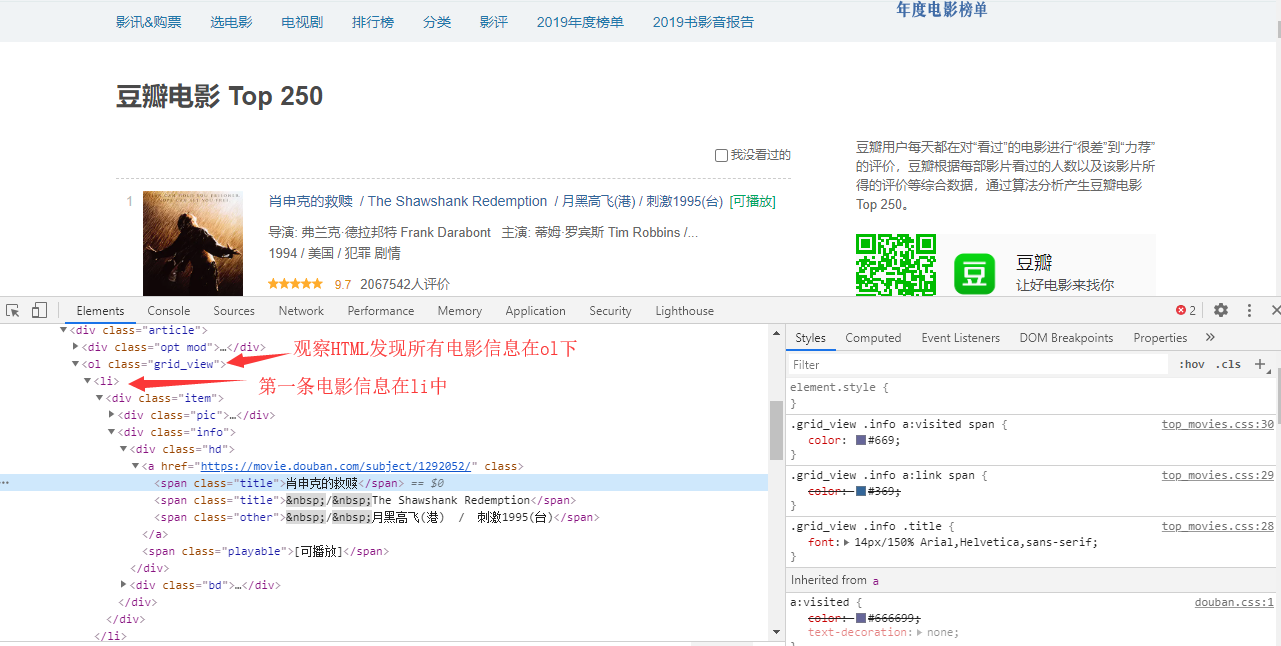
Task: Open the 分类 nav link
Action: click(437, 21)
